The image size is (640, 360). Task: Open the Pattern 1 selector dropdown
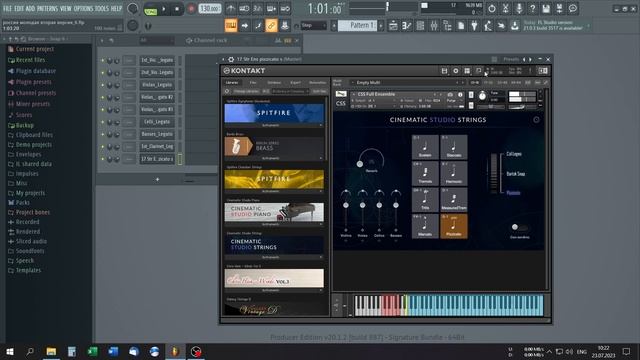pos(358,25)
